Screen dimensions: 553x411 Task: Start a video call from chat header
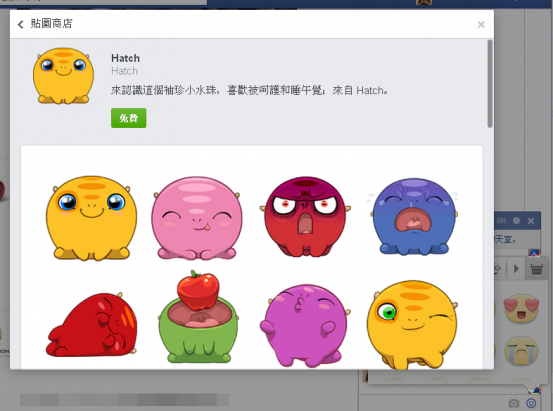[501, 221]
